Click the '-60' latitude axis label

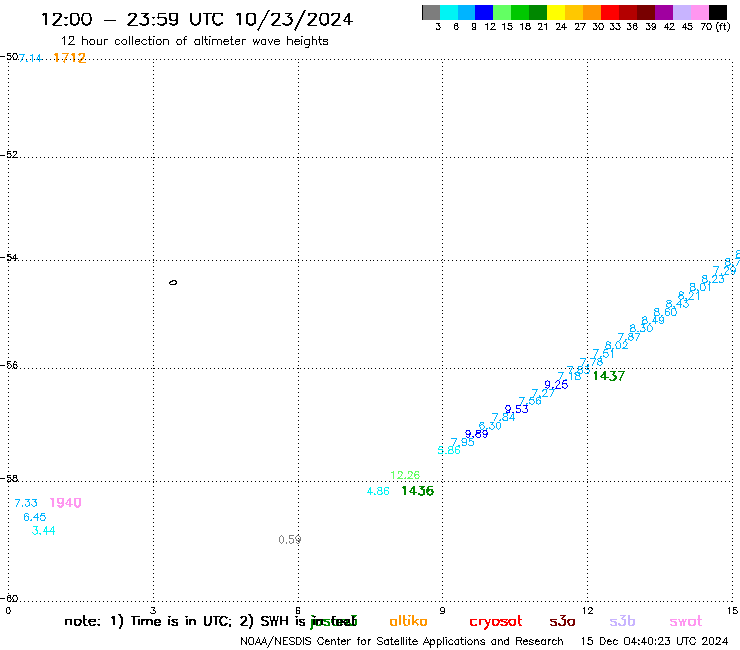[9, 598]
